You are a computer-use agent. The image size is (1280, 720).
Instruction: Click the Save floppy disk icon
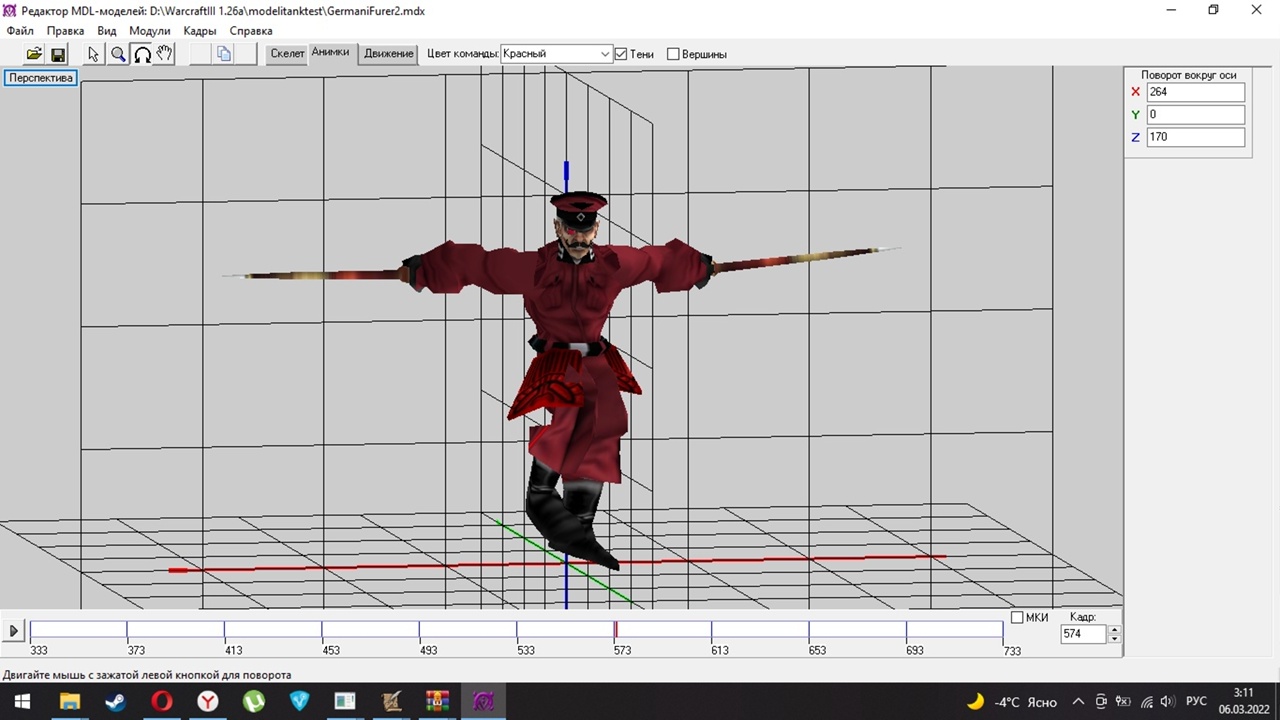tap(58, 54)
